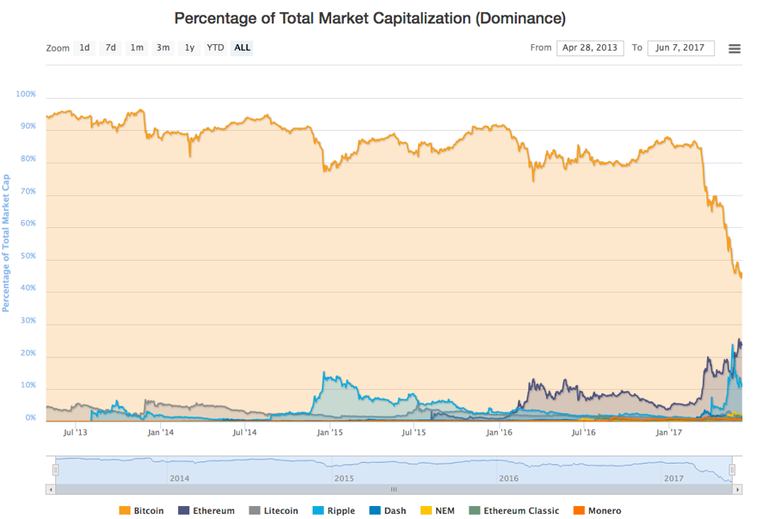Click the From date field
Viewport: 768px width, 519px height.
590,48
